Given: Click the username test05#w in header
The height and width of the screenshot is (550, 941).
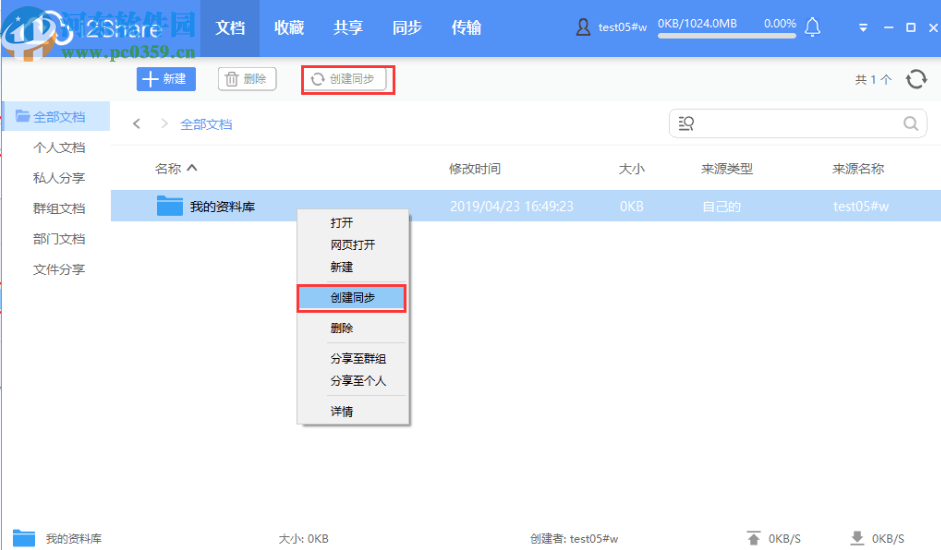Looking at the screenshot, I should 622,27.
